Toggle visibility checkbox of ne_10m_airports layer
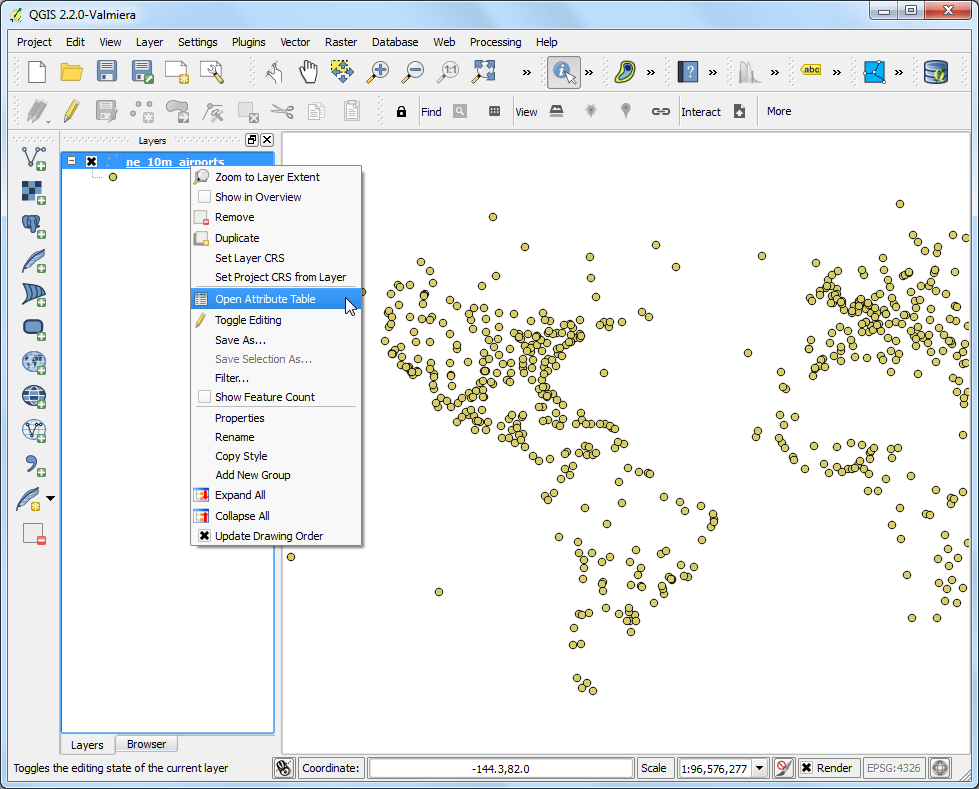The width and height of the screenshot is (979, 789). [91, 161]
